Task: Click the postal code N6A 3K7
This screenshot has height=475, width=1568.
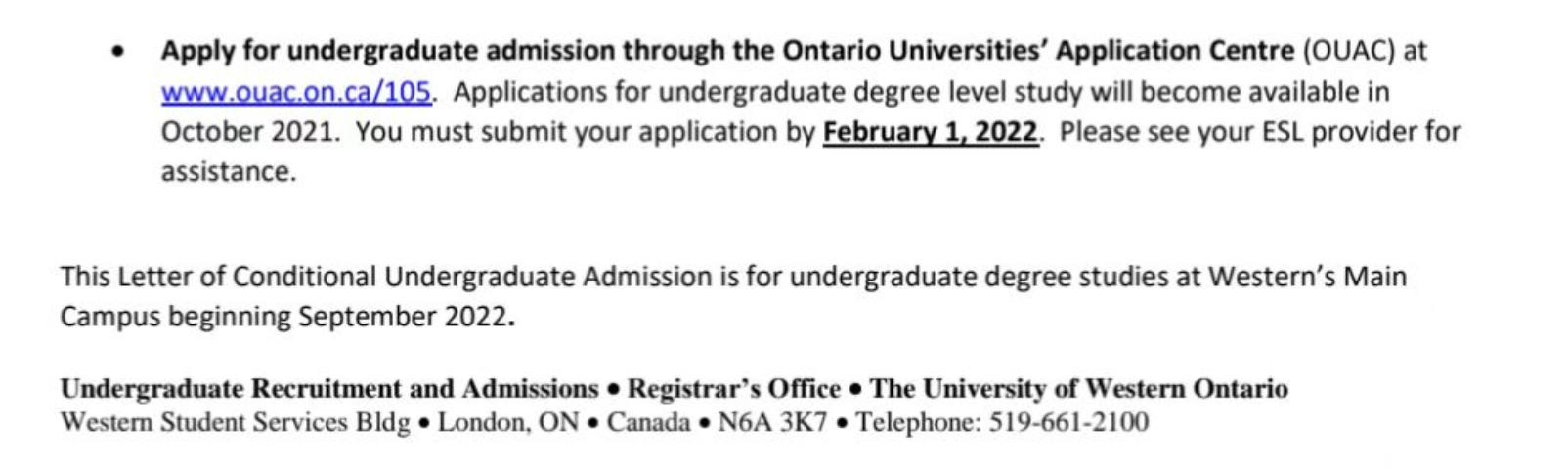Action: coord(772,422)
